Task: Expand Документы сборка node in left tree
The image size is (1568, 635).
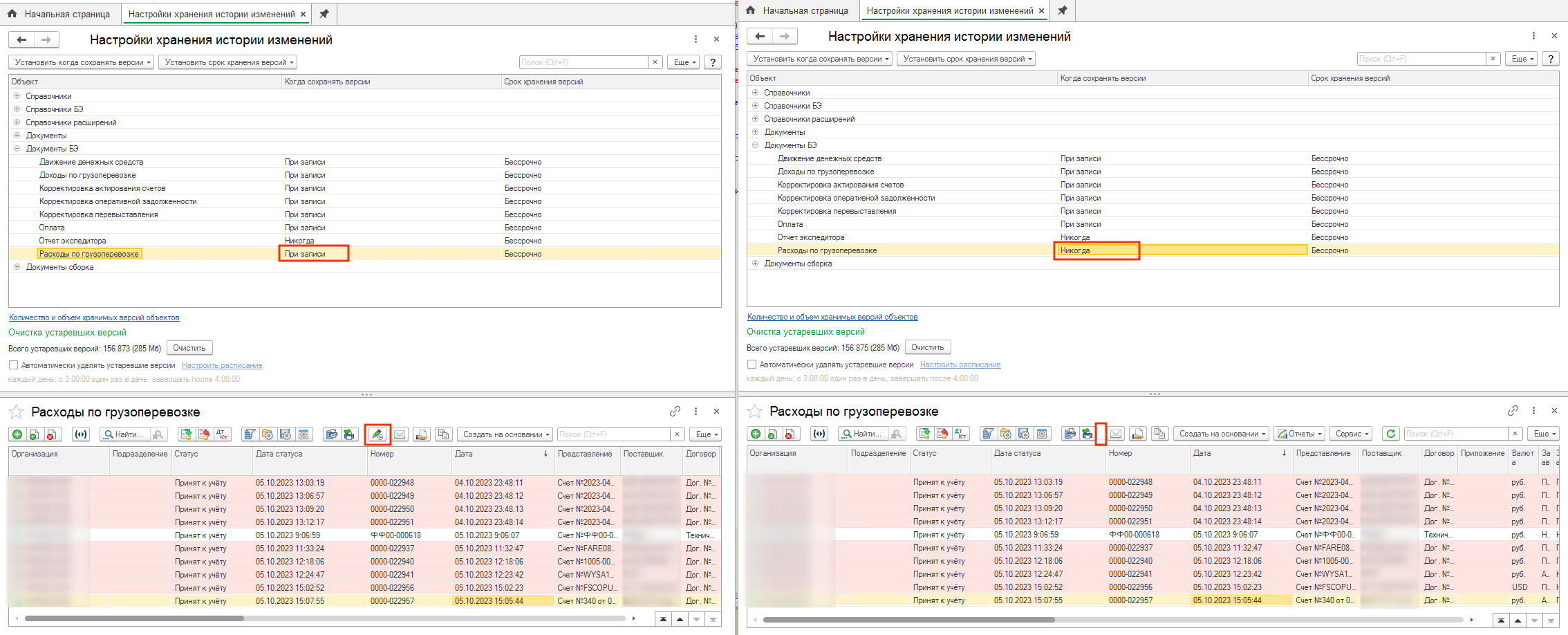Action: pyautogui.click(x=17, y=267)
